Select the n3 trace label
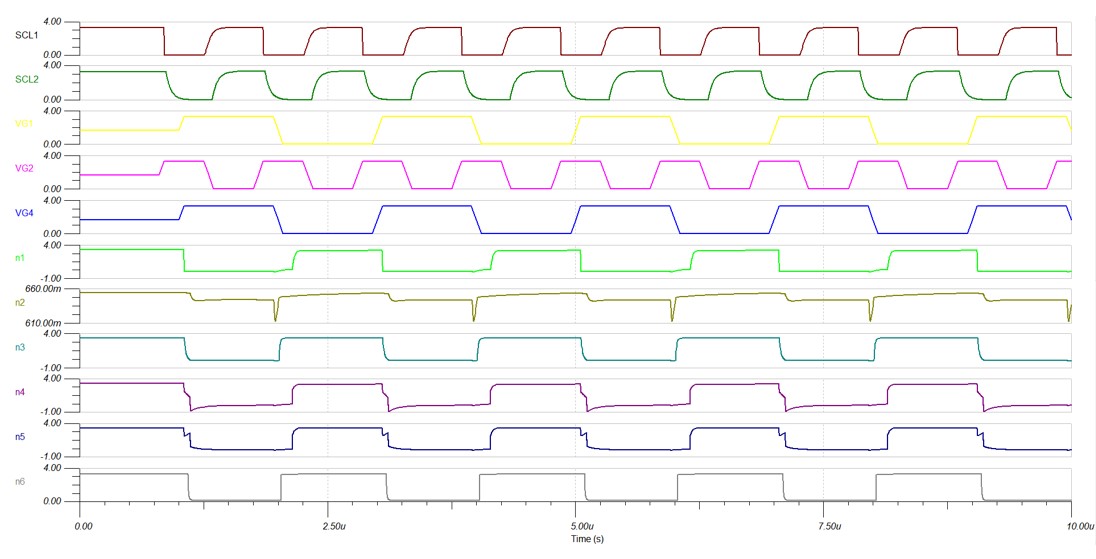 20,347
